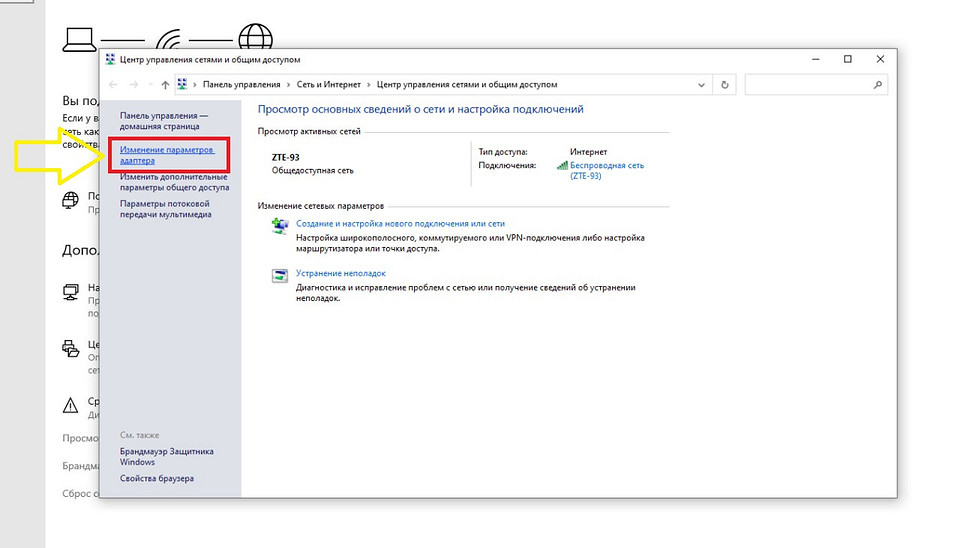
Task: Expand chevron after Сеть и Интернет breadcrumb
Action: pos(368,85)
